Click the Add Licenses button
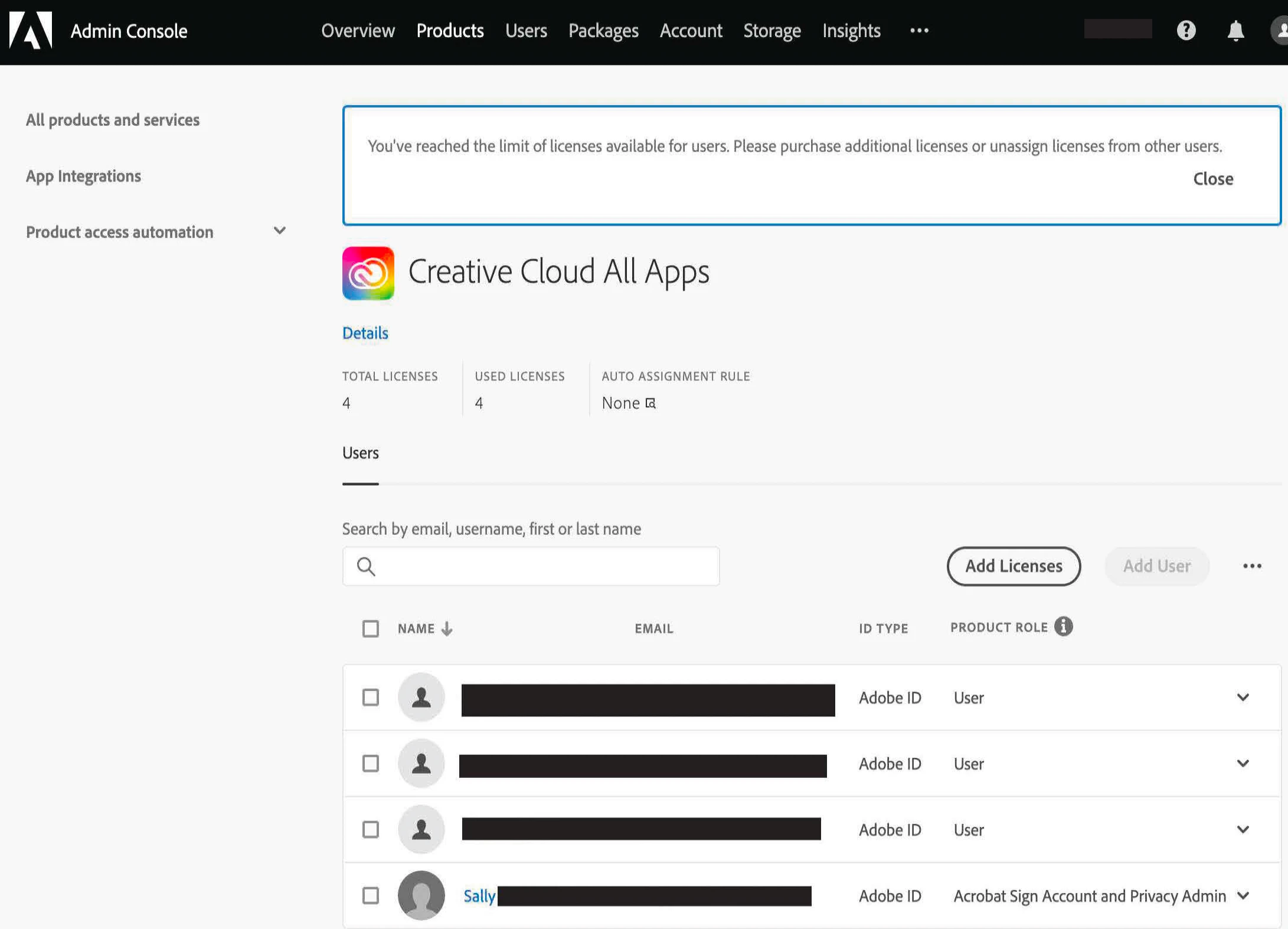The height and width of the screenshot is (929, 1288). tap(1013, 566)
